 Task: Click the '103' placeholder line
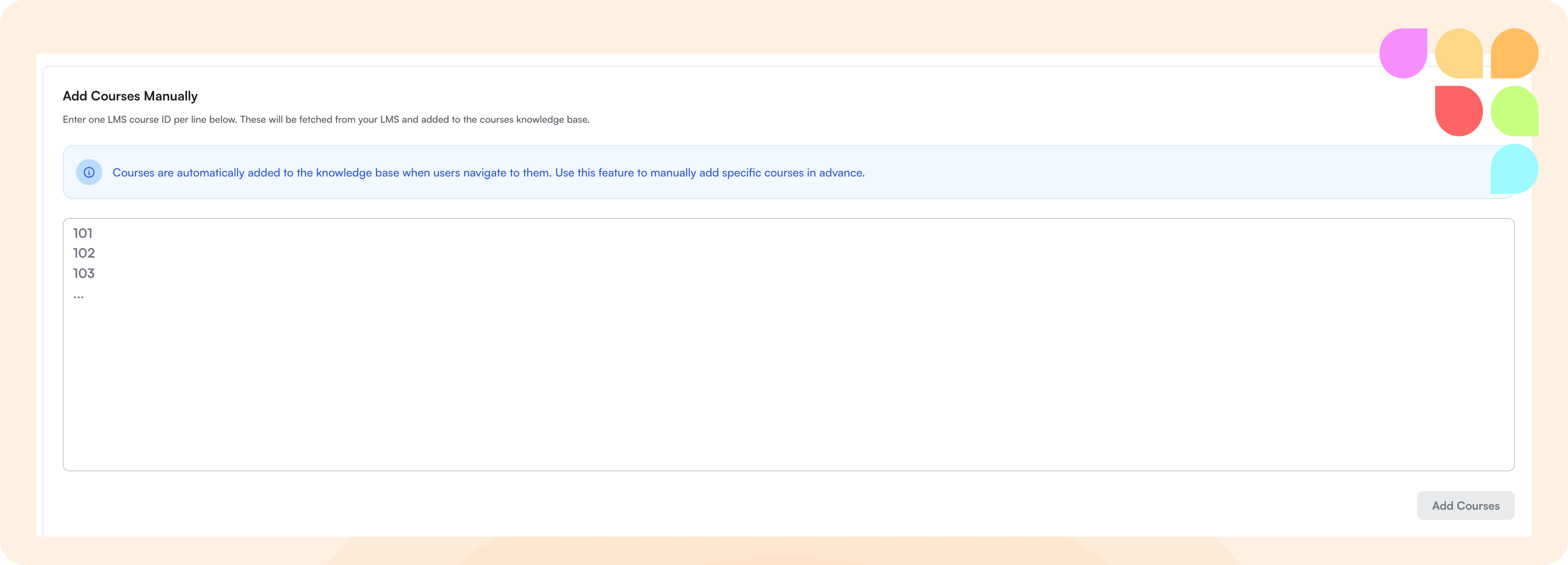[84, 274]
